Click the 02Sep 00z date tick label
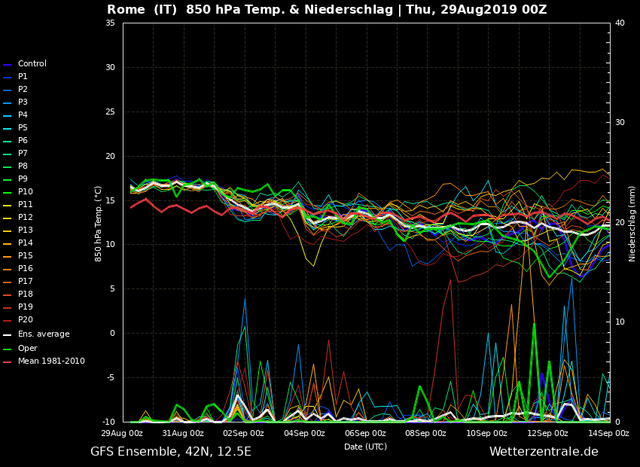 (x=245, y=434)
